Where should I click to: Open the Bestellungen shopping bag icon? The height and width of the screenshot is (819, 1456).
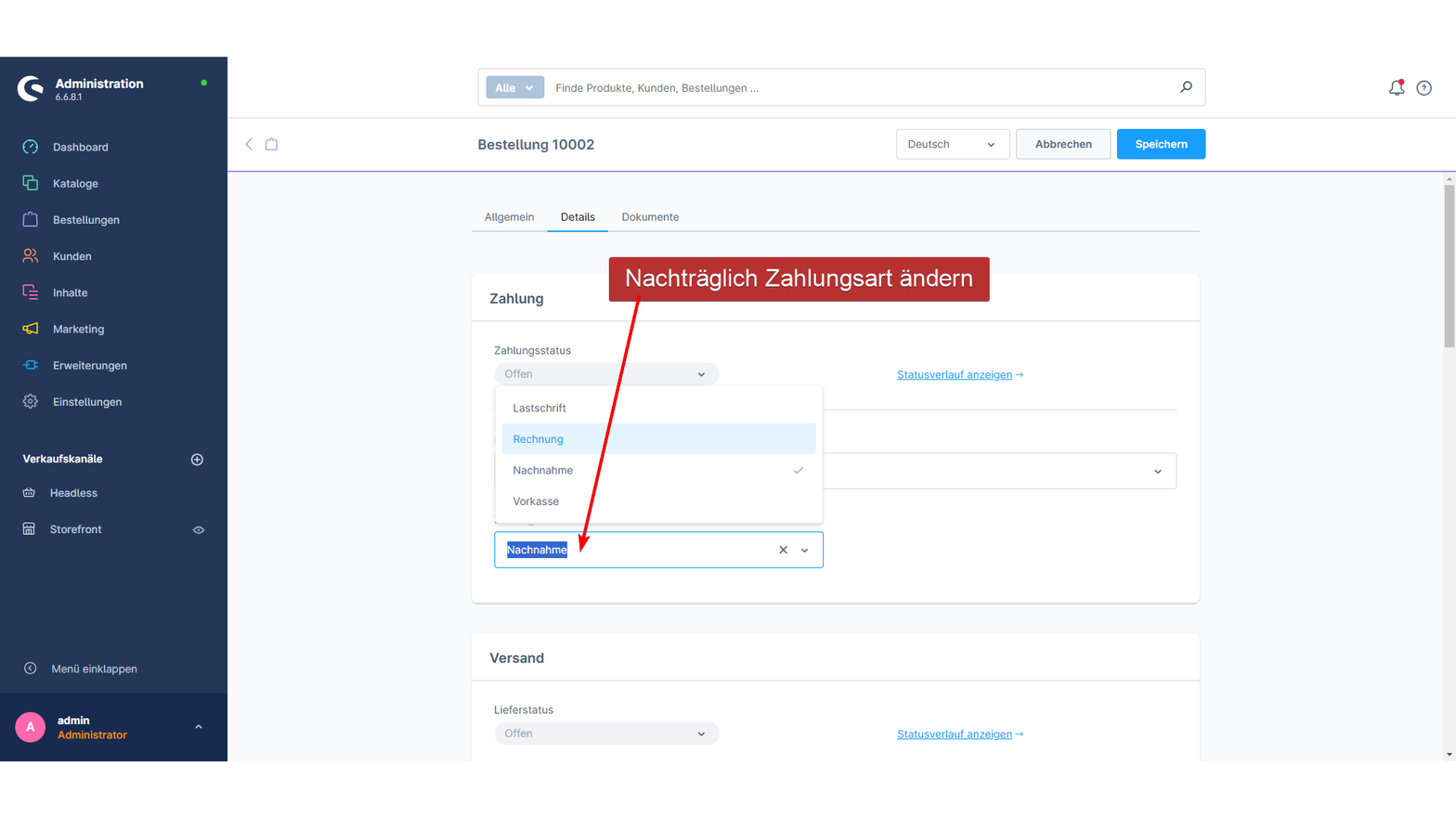[31, 219]
